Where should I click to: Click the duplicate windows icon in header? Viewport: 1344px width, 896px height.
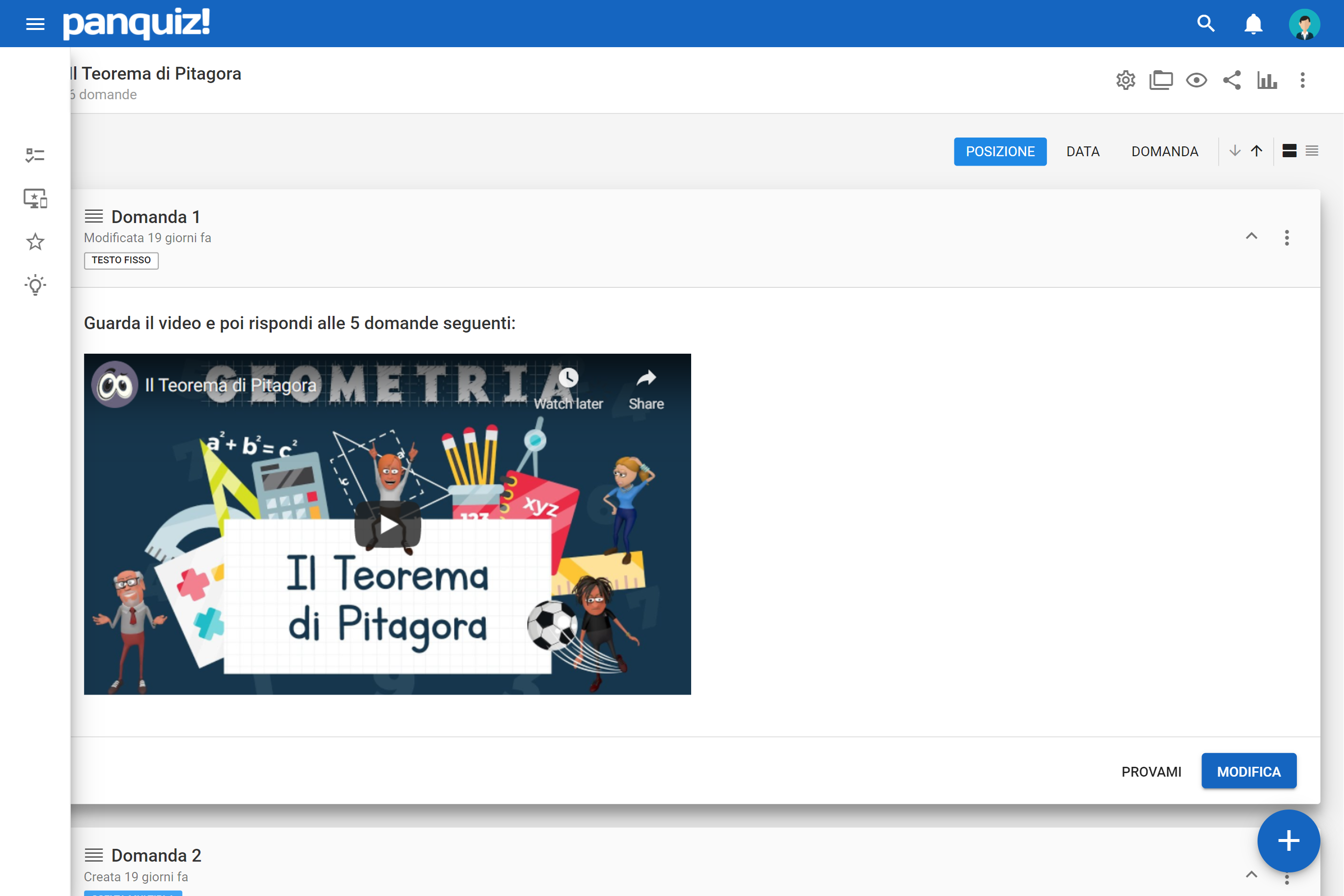(x=1161, y=80)
